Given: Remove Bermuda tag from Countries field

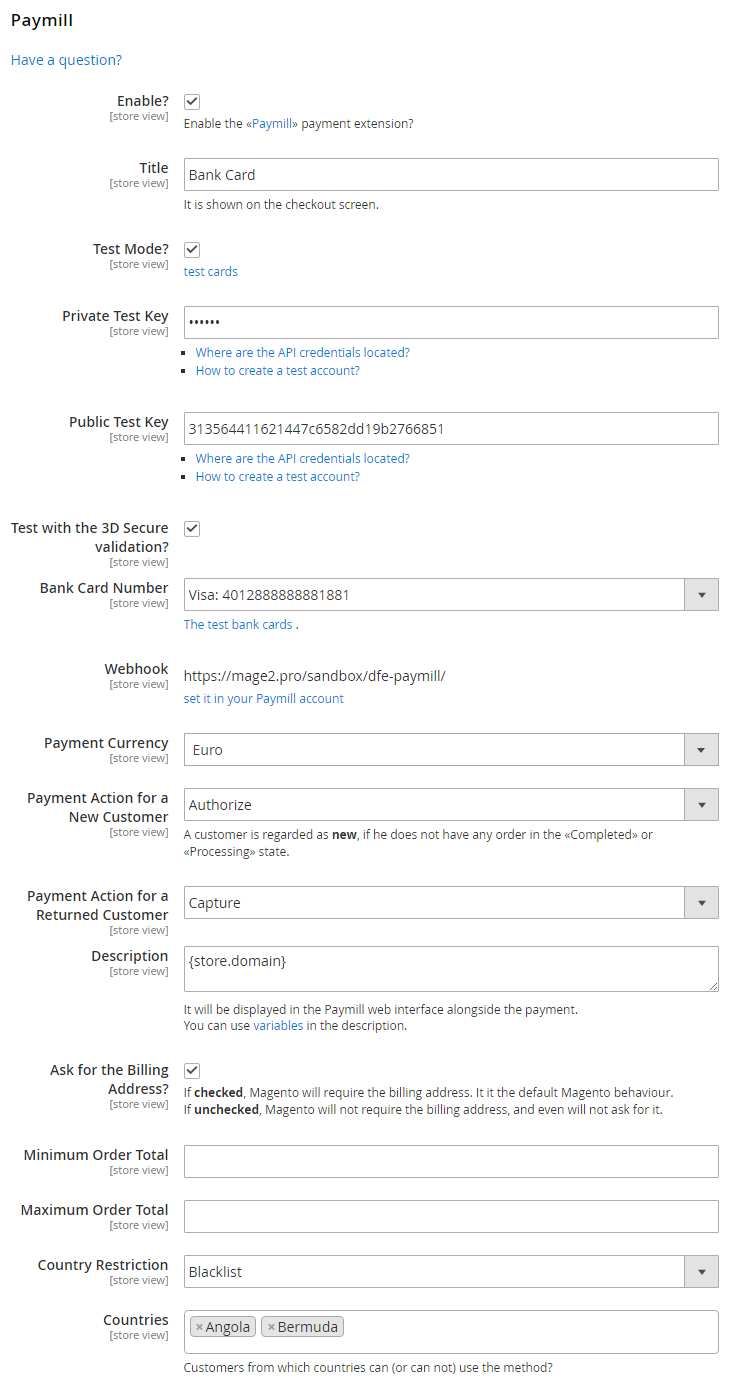Looking at the screenshot, I should pos(271,1327).
